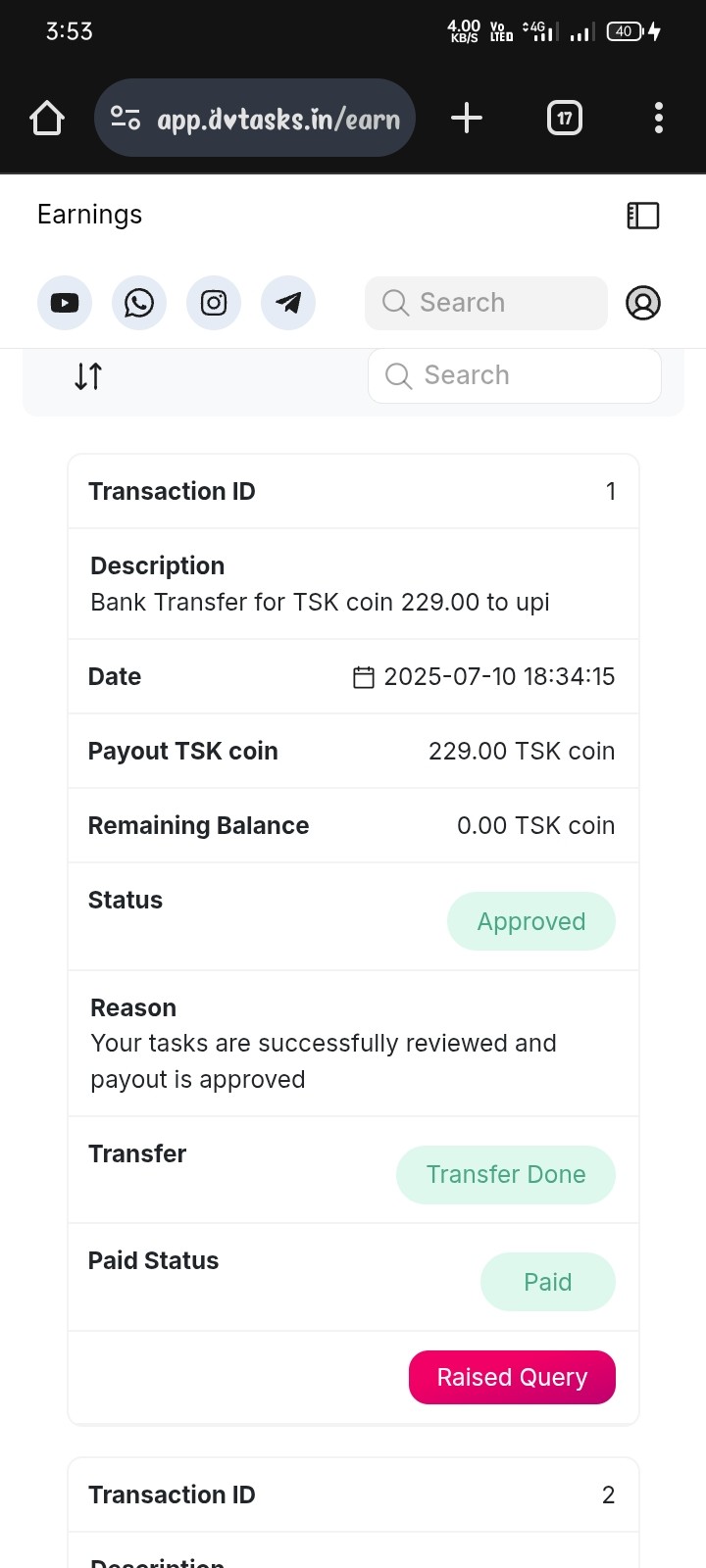This screenshot has width=706, height=1568.
Task: Open the user profile icon
Action: [x=643, y=303]
